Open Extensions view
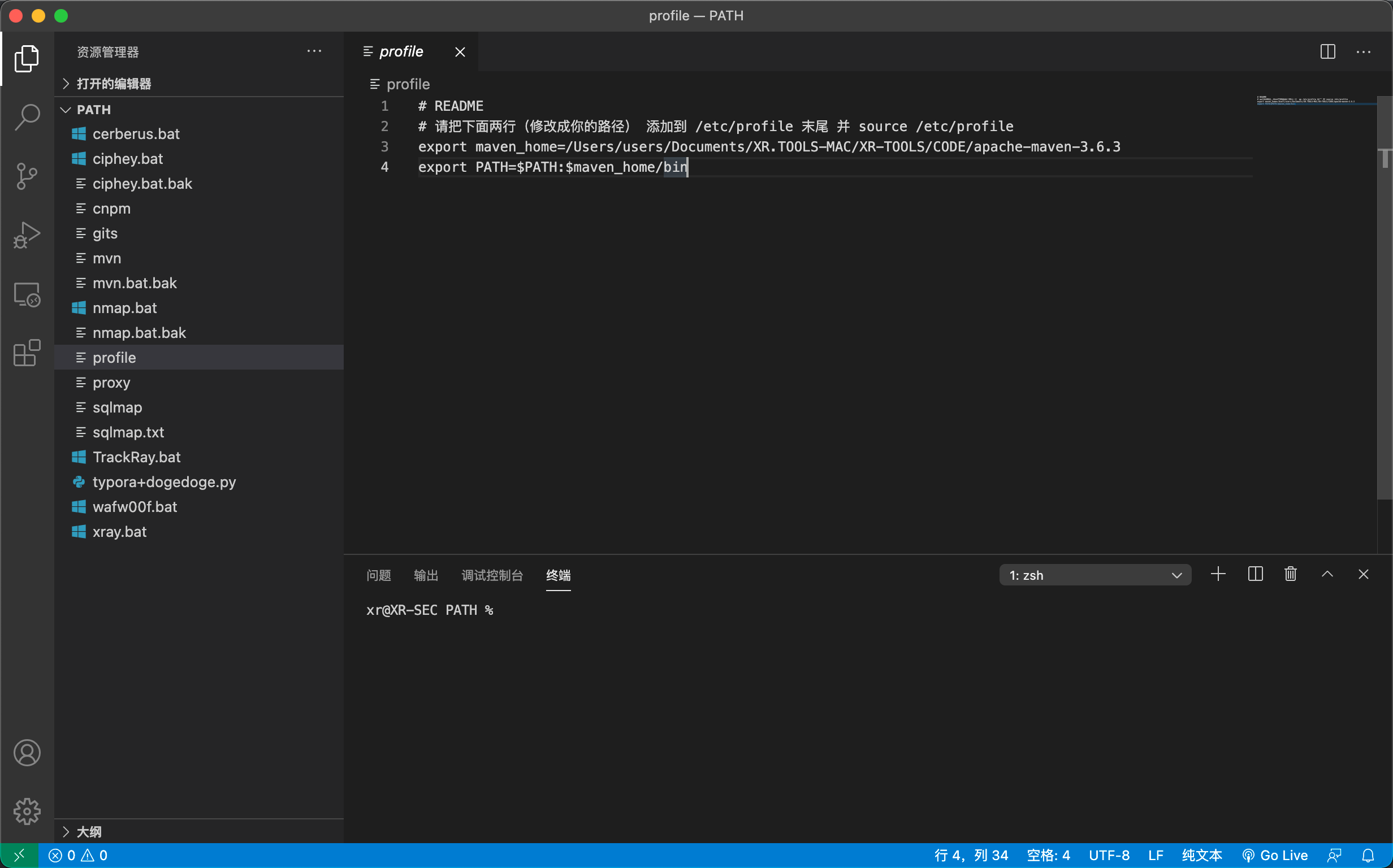Viewport: 1393px width, 868px height. [27, 353]
